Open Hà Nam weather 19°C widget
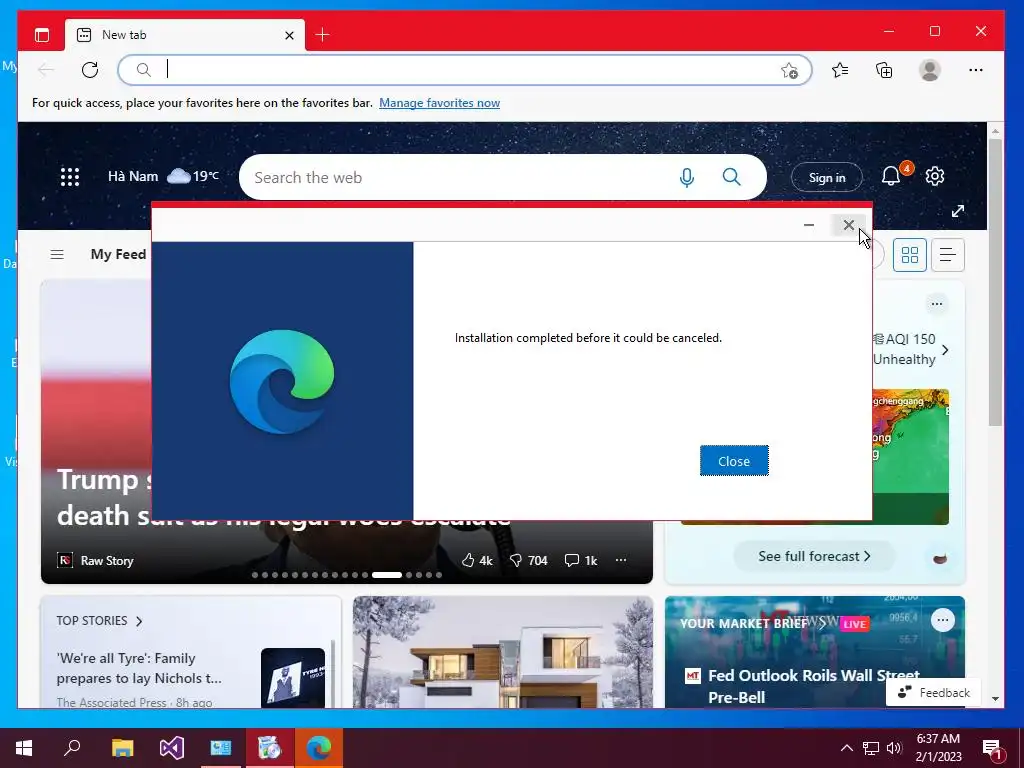Image resolution: width=1024 pixels, height=768 pixels. tap(163, 176)
